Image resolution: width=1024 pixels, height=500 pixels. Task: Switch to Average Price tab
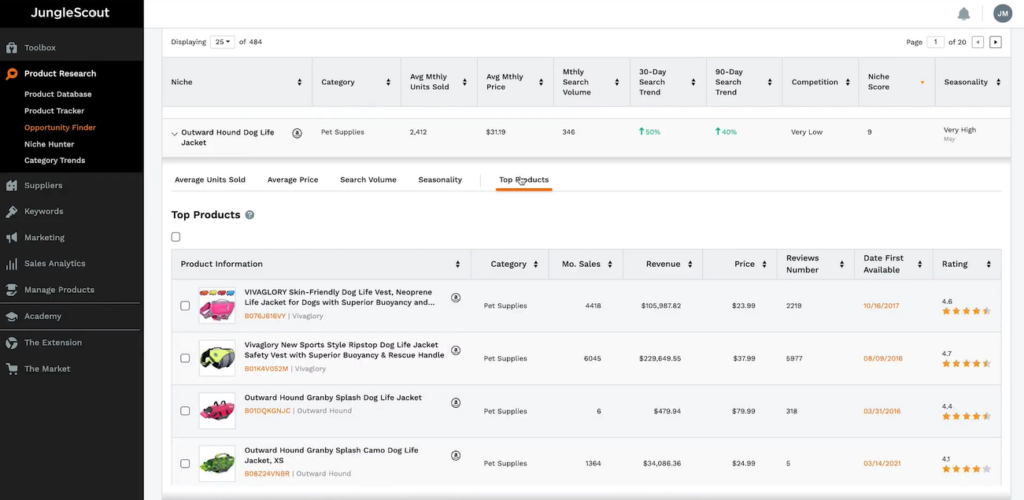tap(293, 180)
